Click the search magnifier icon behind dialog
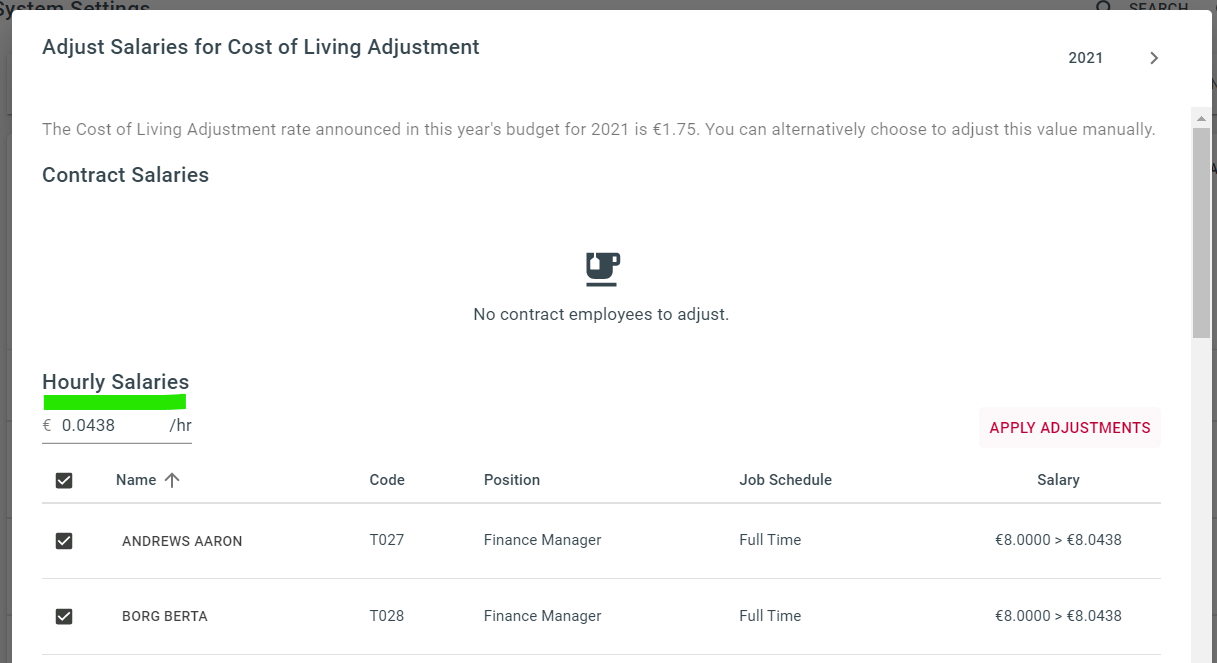The image size is (1217, 663). 1104,7
